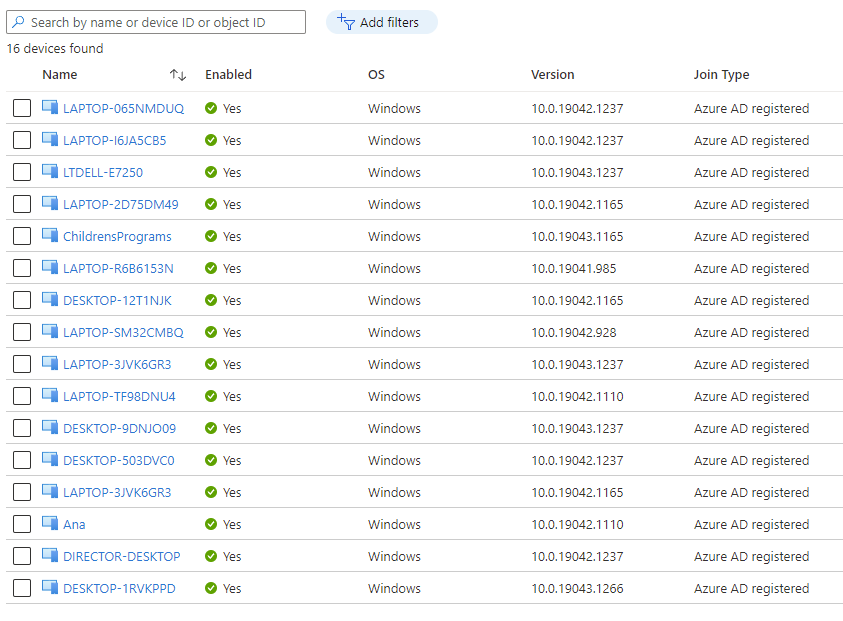Select the LAPTOP-SM32CMBQ row checkbox
Screen dimensions: 843x621
pyautogui.click(x=22, y=332)
